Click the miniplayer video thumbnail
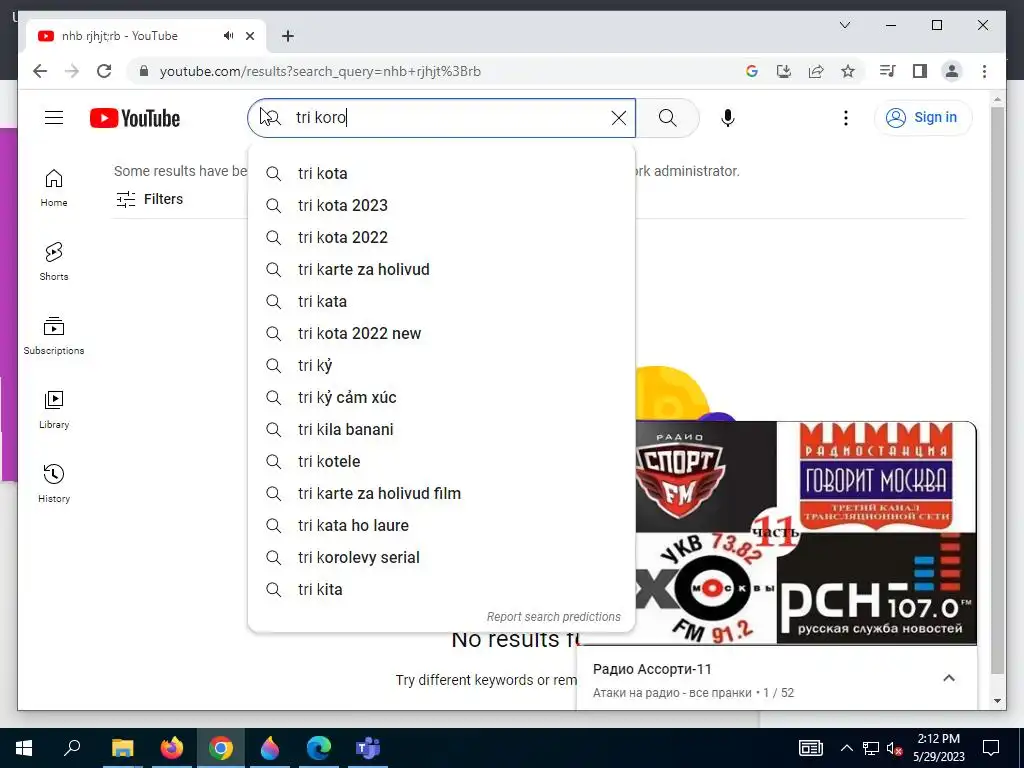Image resolution: width=1024 pixels, height=768 pixels. click(x=806, y=533)
